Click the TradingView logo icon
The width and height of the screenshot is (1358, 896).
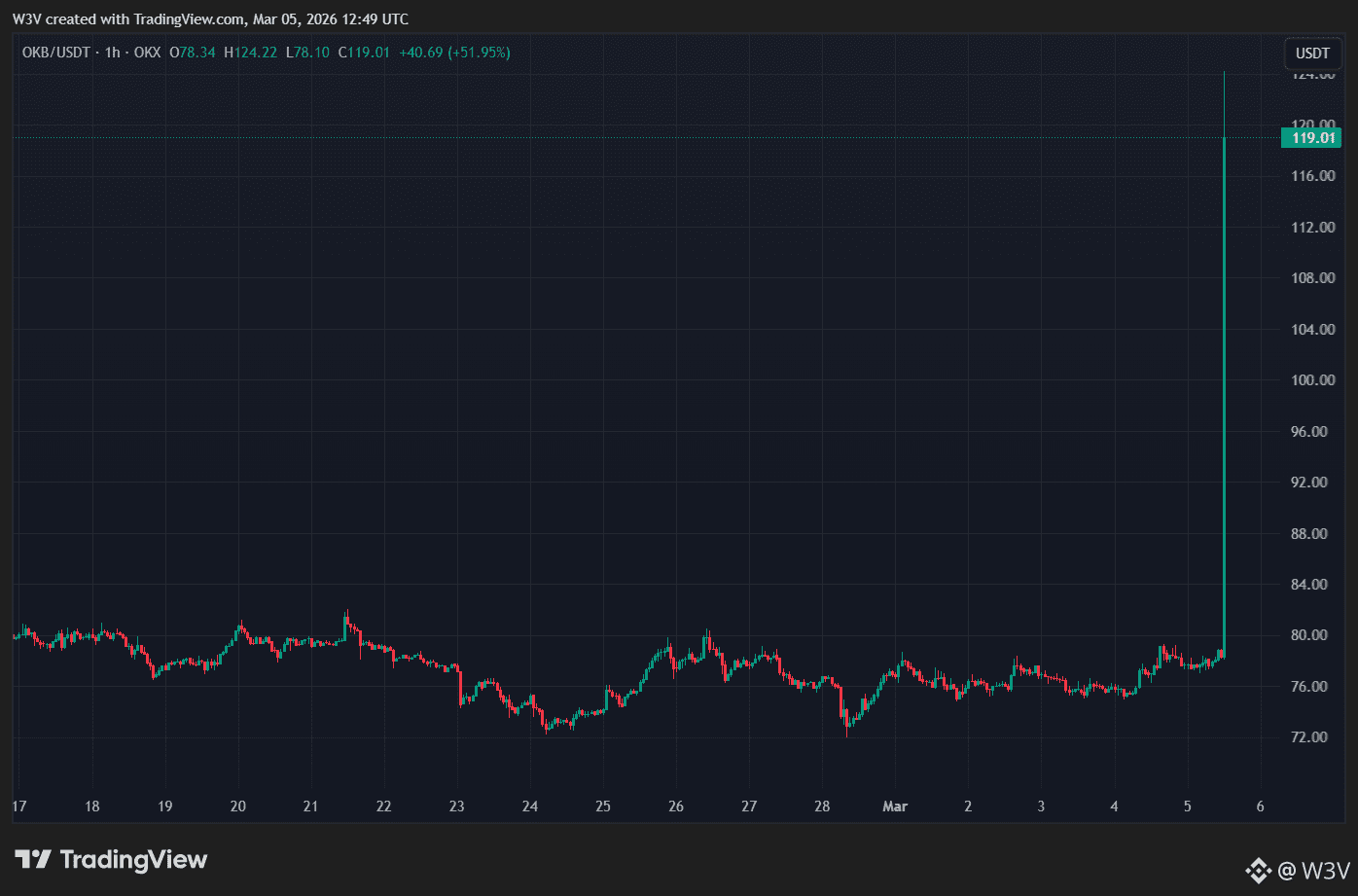tap(32, 860)
